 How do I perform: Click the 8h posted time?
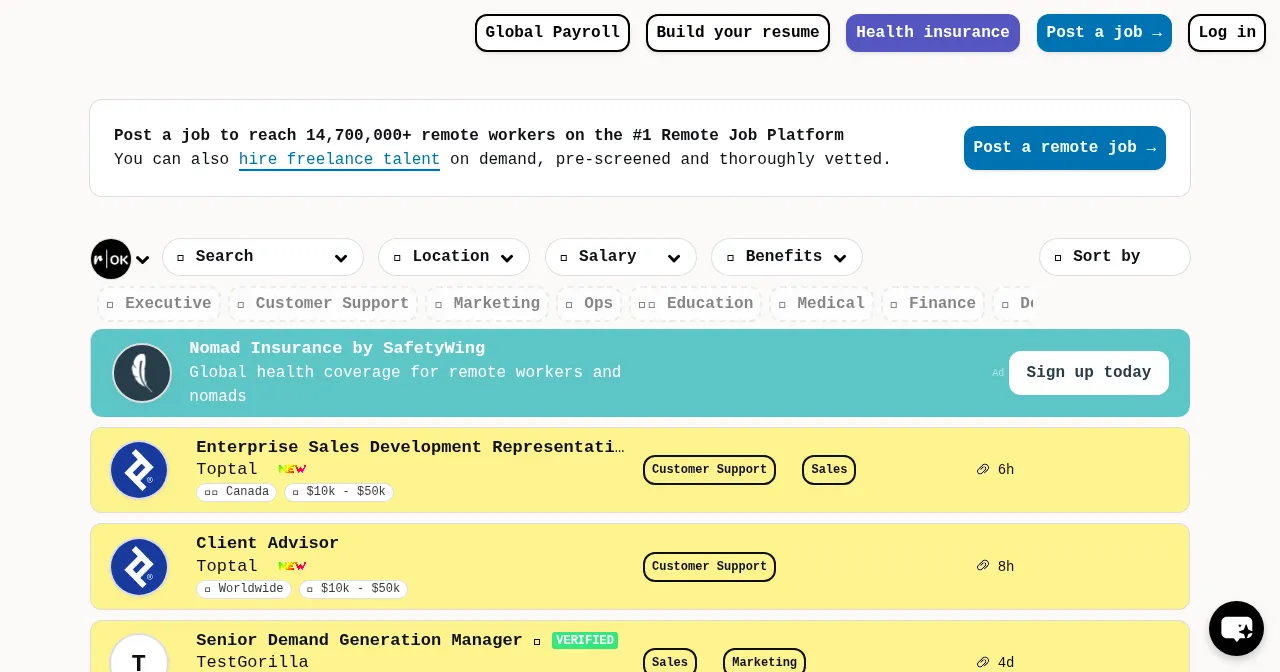(1006, 567)
